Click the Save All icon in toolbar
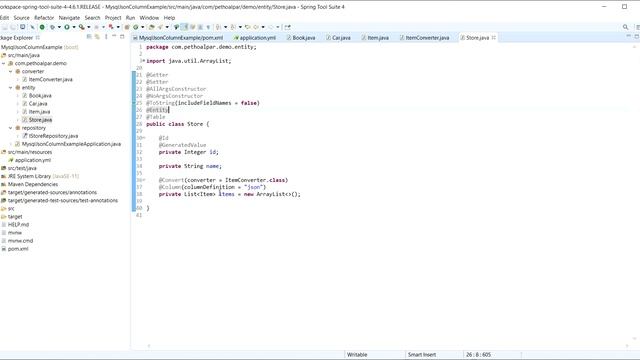This screenshot has width=640, height=360. tap(13, 27)
